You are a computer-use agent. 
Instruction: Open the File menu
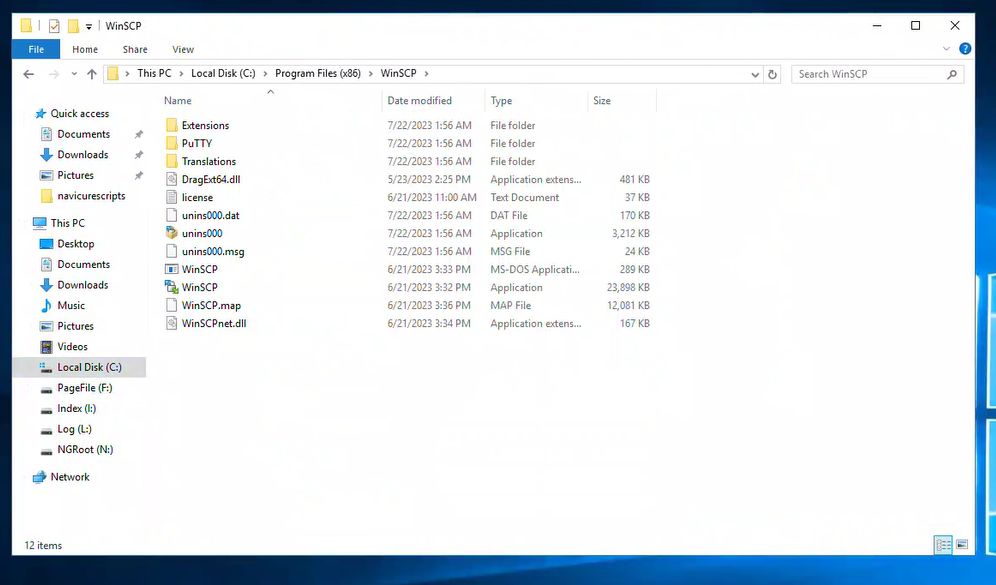[x=36, y=49]
